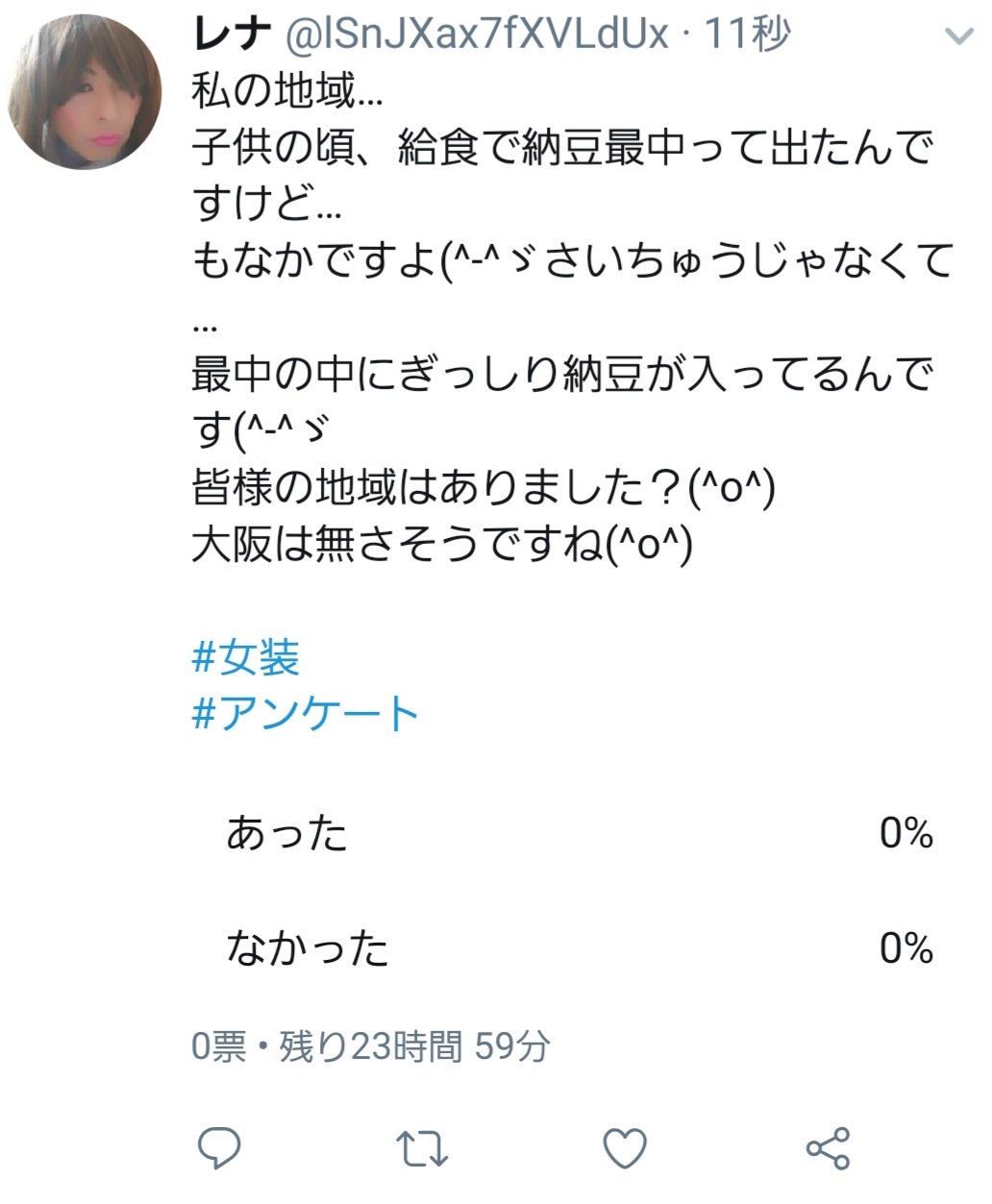Retweet this post using the arrows icon
The image size is (992, 1204).
coord(422,1148)
